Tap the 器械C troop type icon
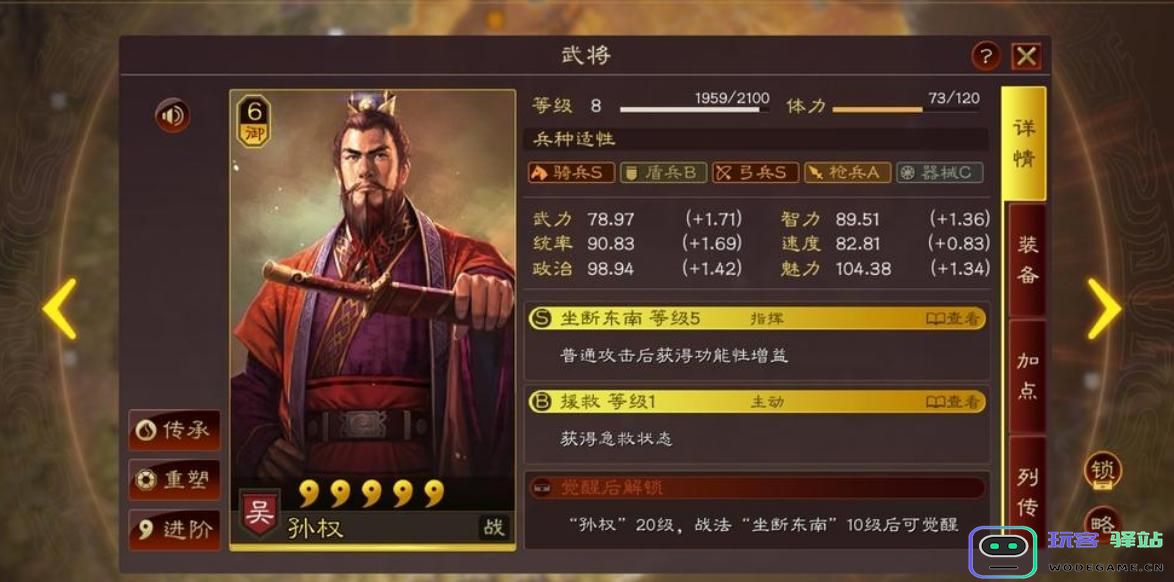This screenshot has width=1174, height=582. tap(940, 173)
